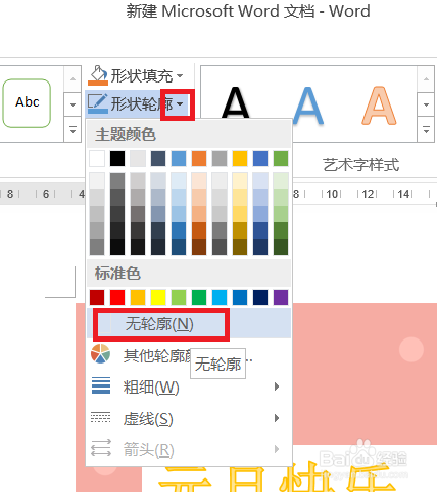The image size is (437, 492).
Task: Pick blue theme color swatch in top row
Action: pyautogui.click(x=260, y=158)
